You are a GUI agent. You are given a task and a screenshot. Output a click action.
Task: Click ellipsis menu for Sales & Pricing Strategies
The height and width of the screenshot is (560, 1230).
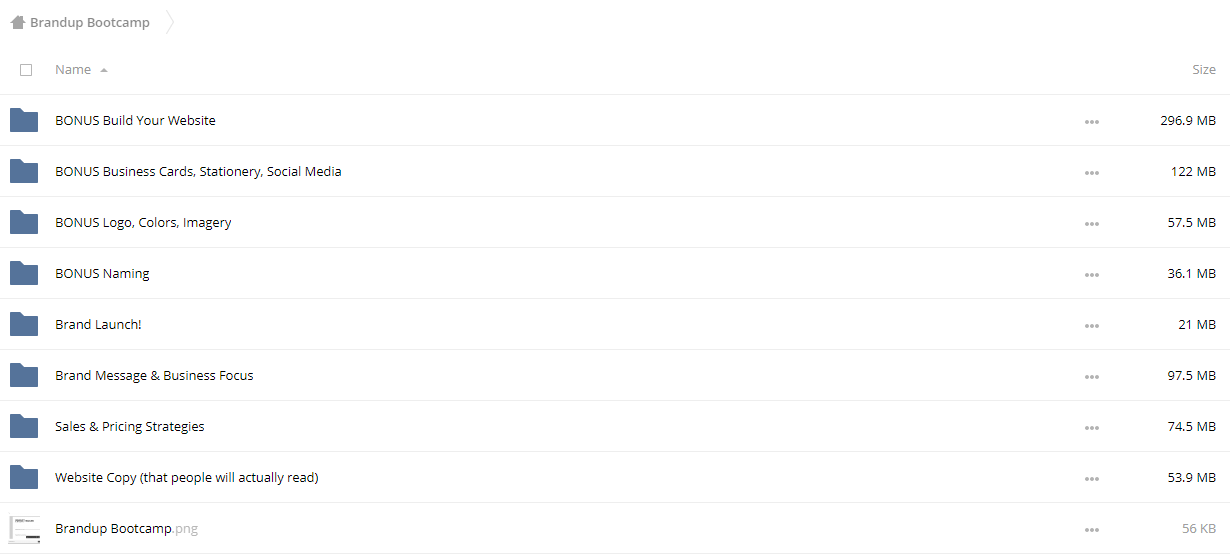(x=1091, y=427)
